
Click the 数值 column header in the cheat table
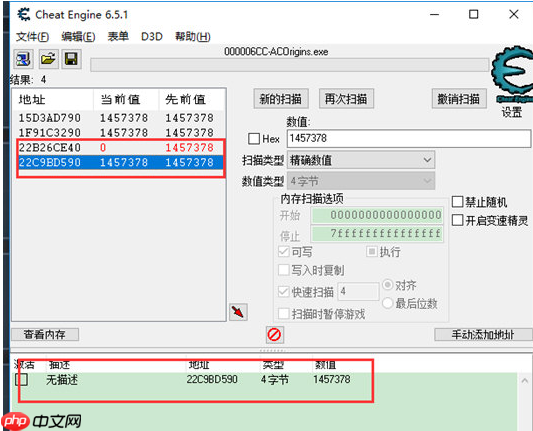tap(325, 365)
